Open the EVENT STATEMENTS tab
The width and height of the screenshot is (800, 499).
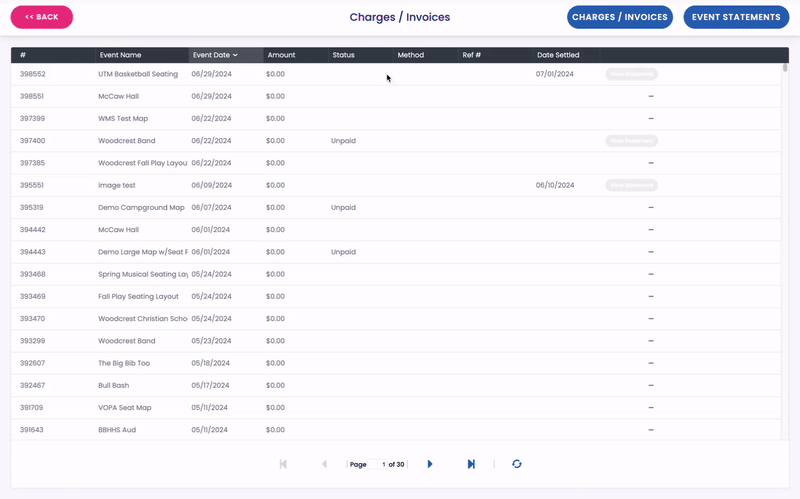point(736,17)
